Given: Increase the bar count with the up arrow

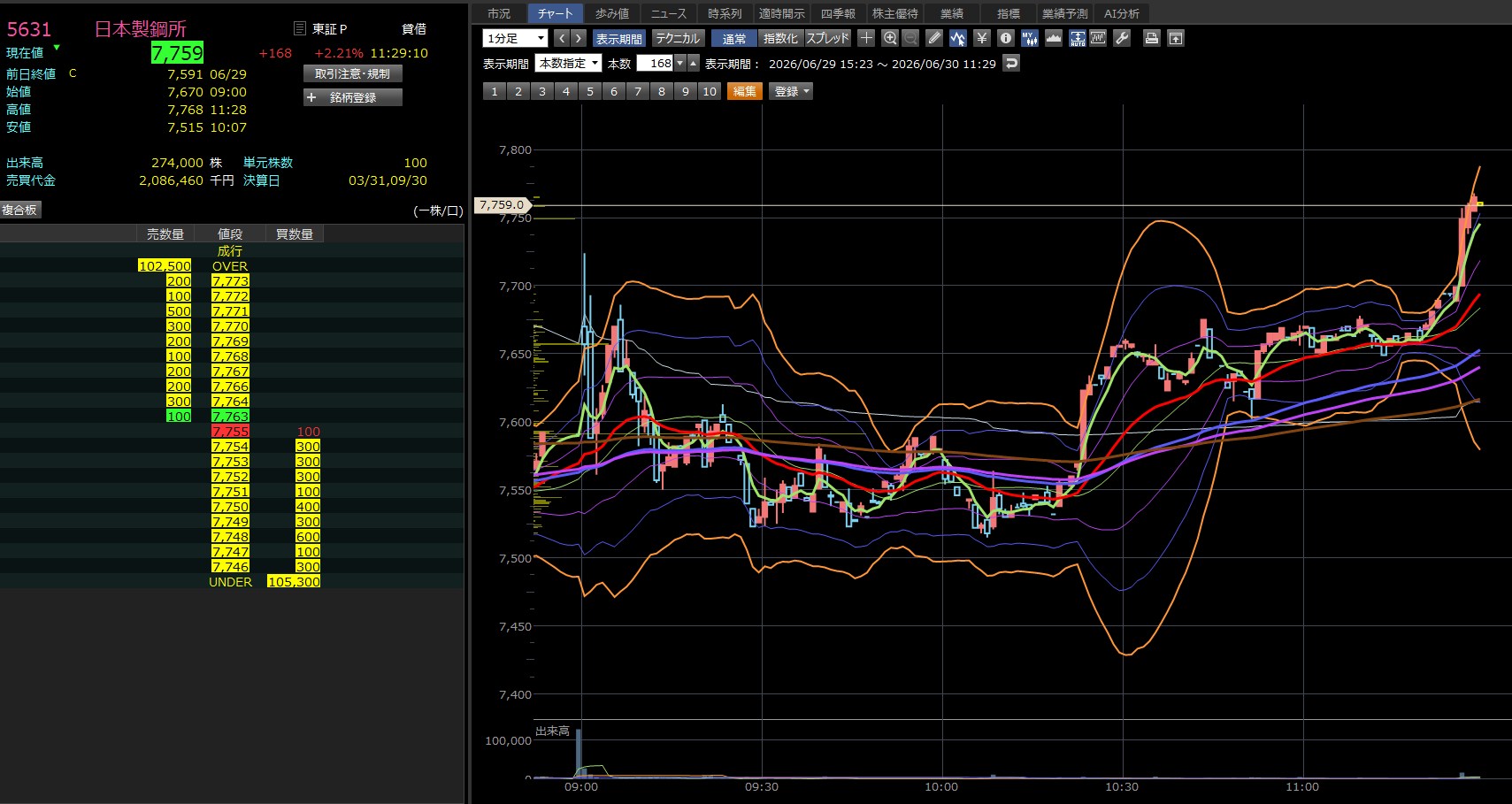Looking at the screenshot, I should [x=694, y=63].
